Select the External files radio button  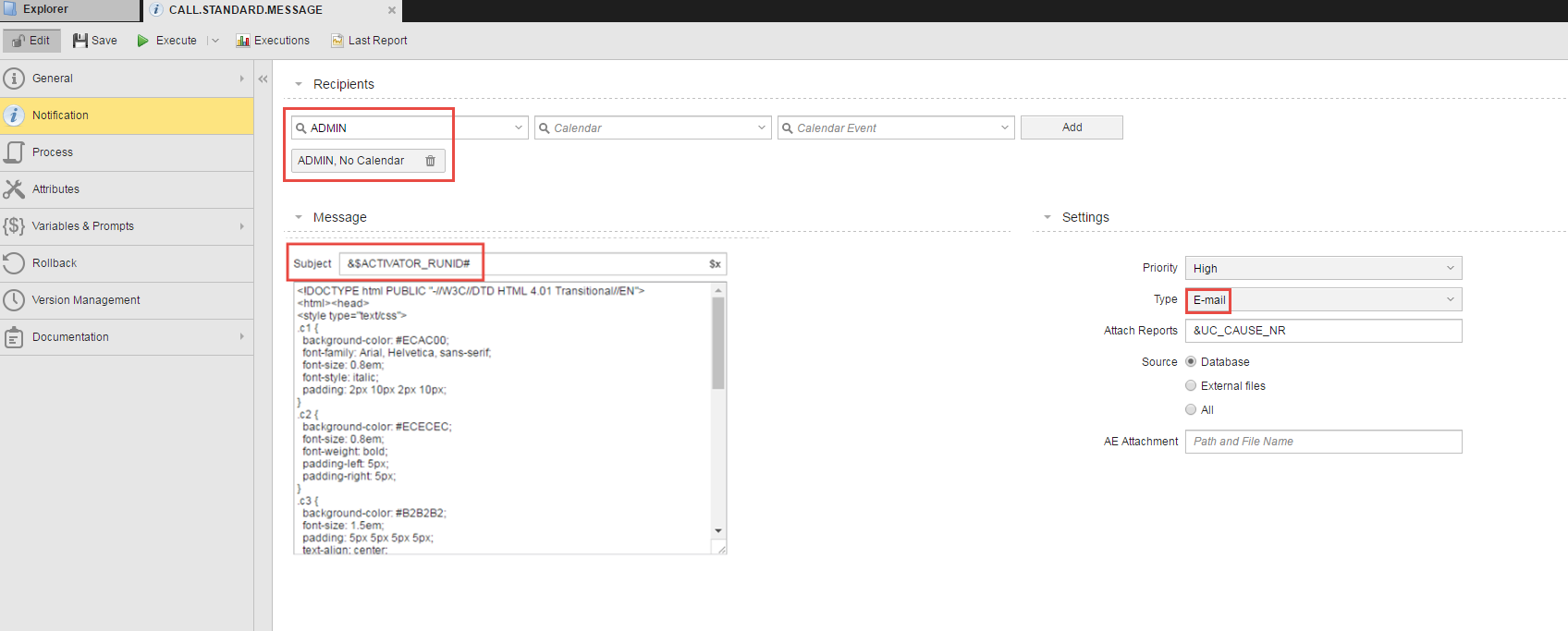(1191, 386)
